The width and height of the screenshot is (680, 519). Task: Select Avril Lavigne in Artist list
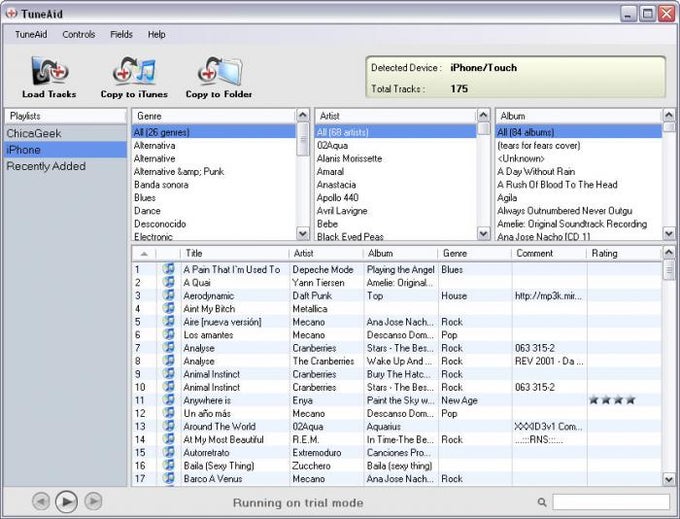pos(396,211)
